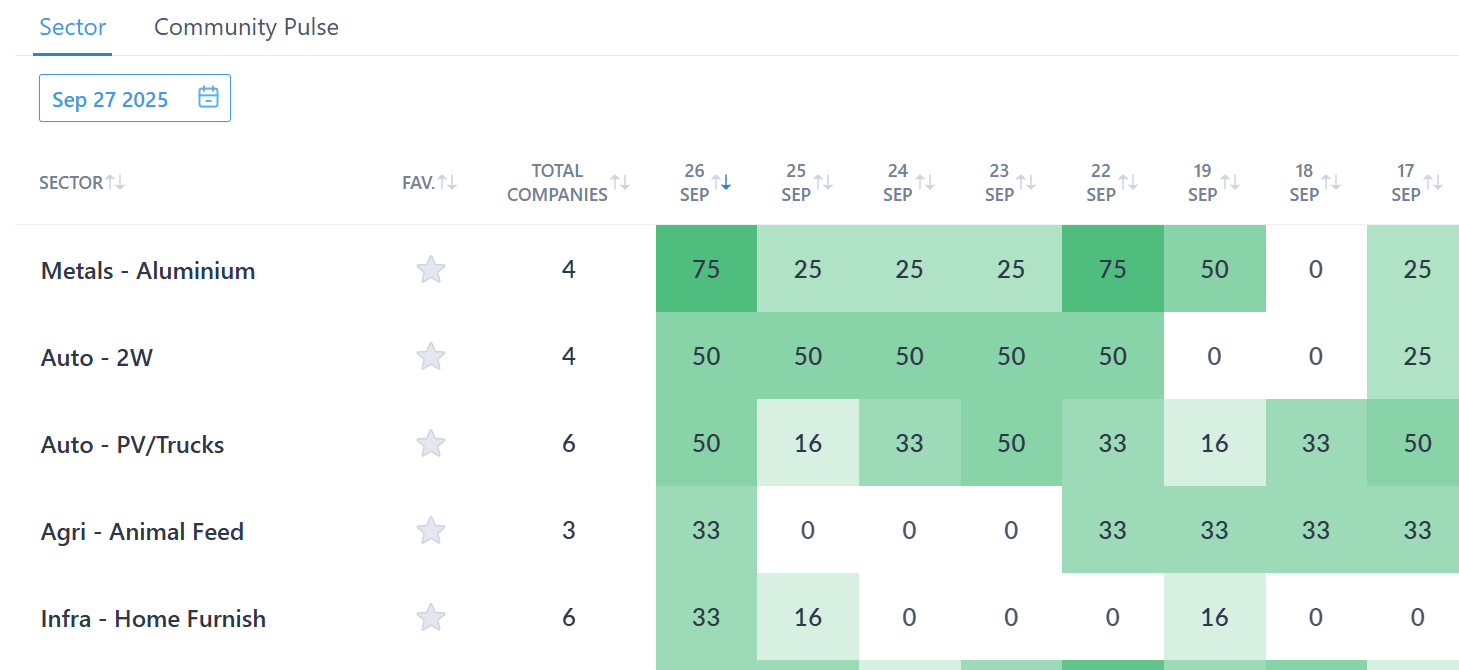Viewport: 1459px width, 670px height.
Task: Switch to the Community Pulse tab
Action: 246,27
